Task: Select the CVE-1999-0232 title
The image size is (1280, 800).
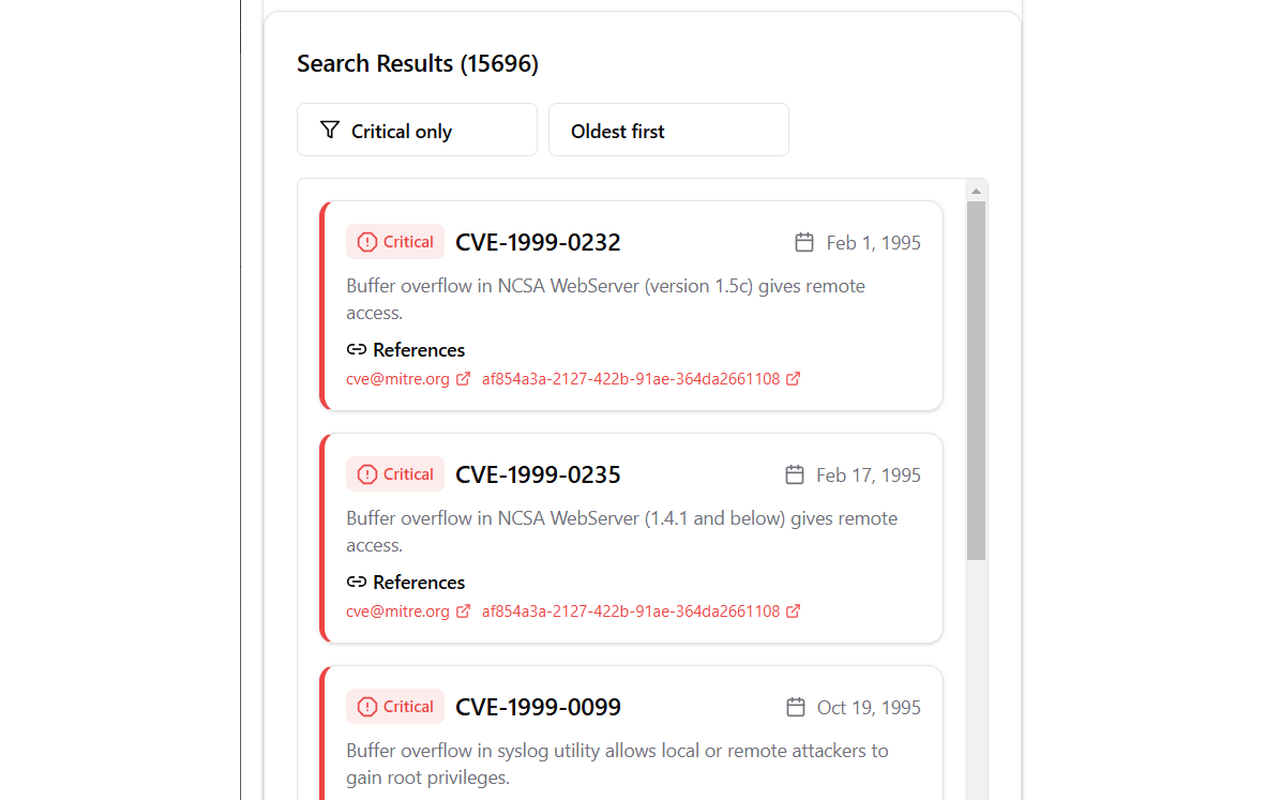Action: coord(538,242)
